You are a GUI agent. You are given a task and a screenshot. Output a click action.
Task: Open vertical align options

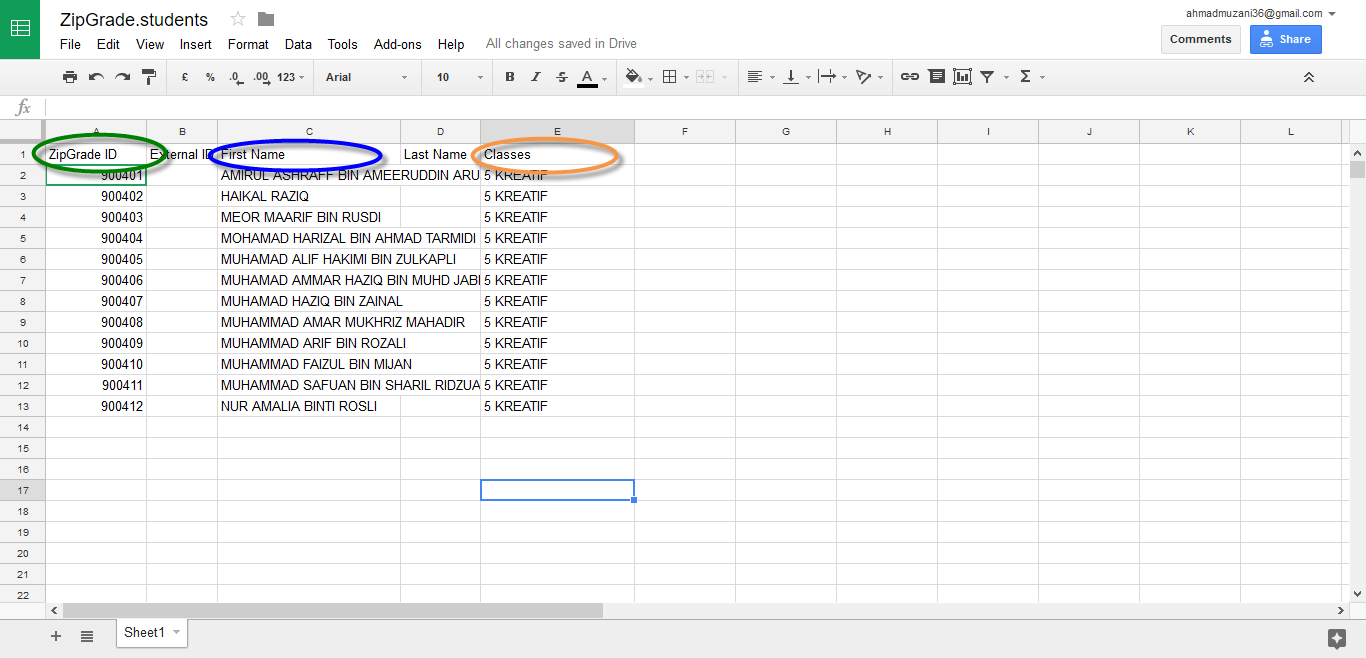pos(796,77)
